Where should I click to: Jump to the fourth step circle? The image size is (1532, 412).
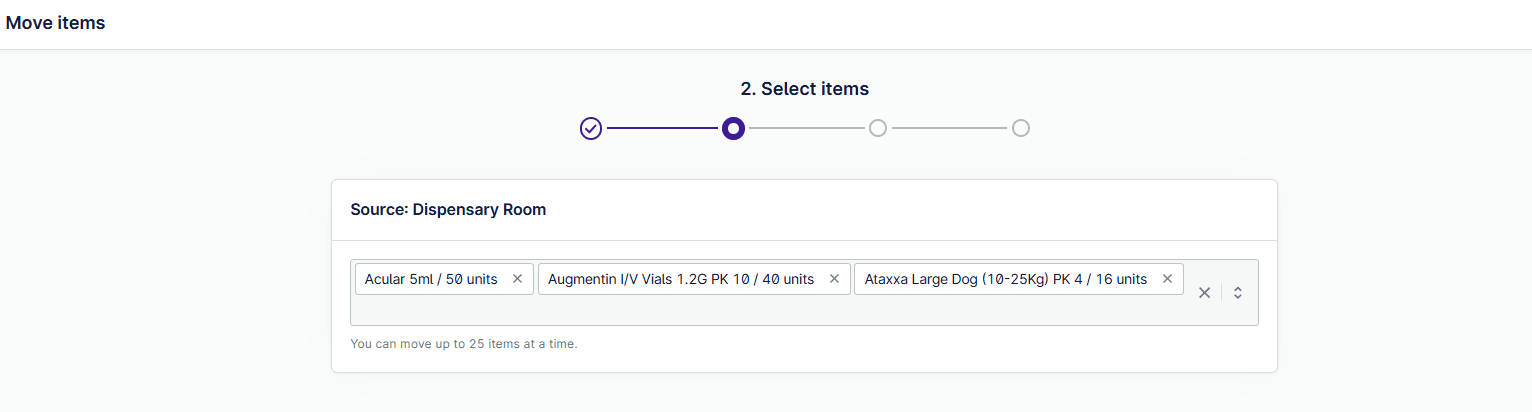pos(1020,128)
